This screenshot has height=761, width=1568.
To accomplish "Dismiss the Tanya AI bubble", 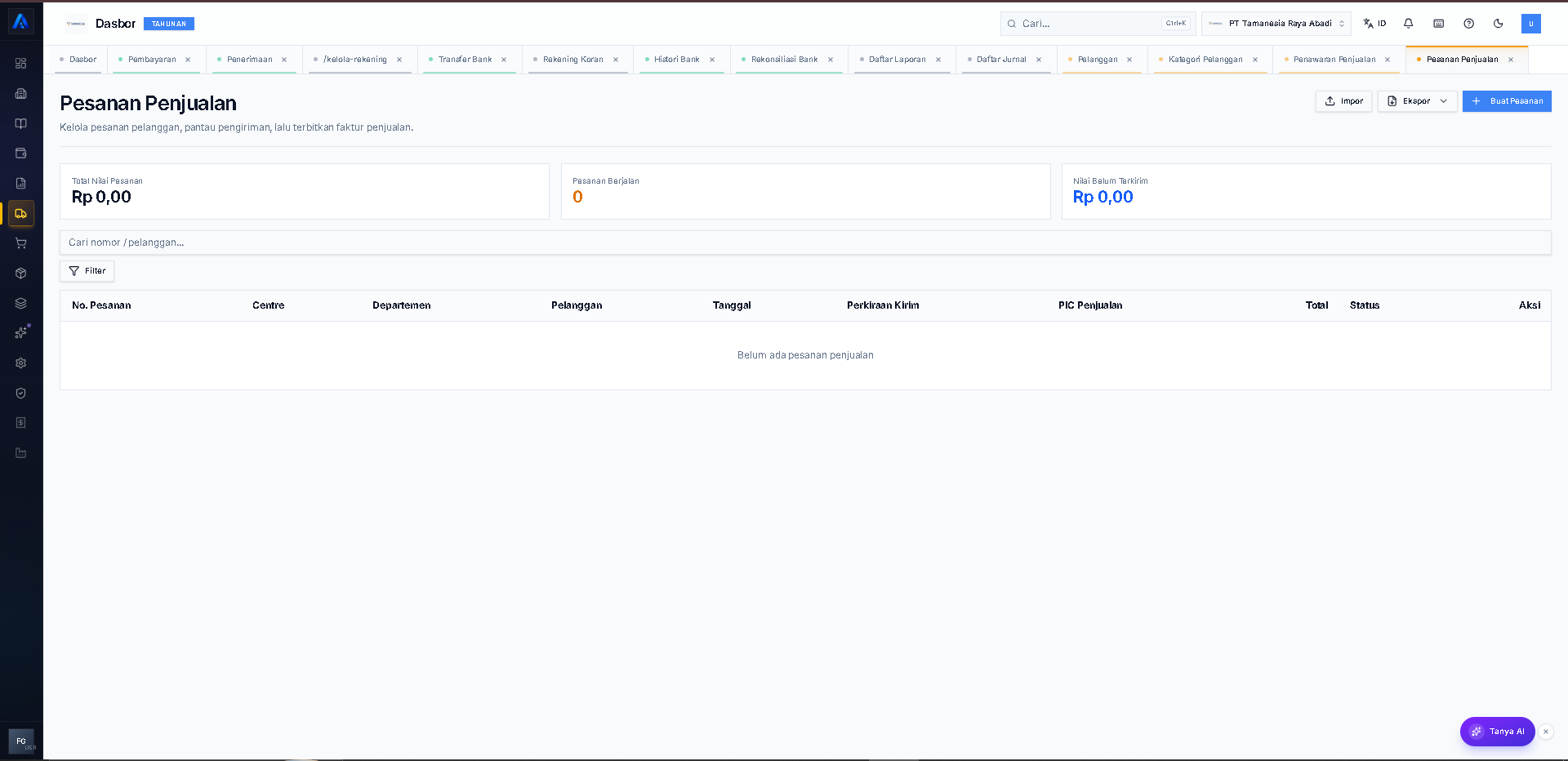I will tap(1546, 732).
